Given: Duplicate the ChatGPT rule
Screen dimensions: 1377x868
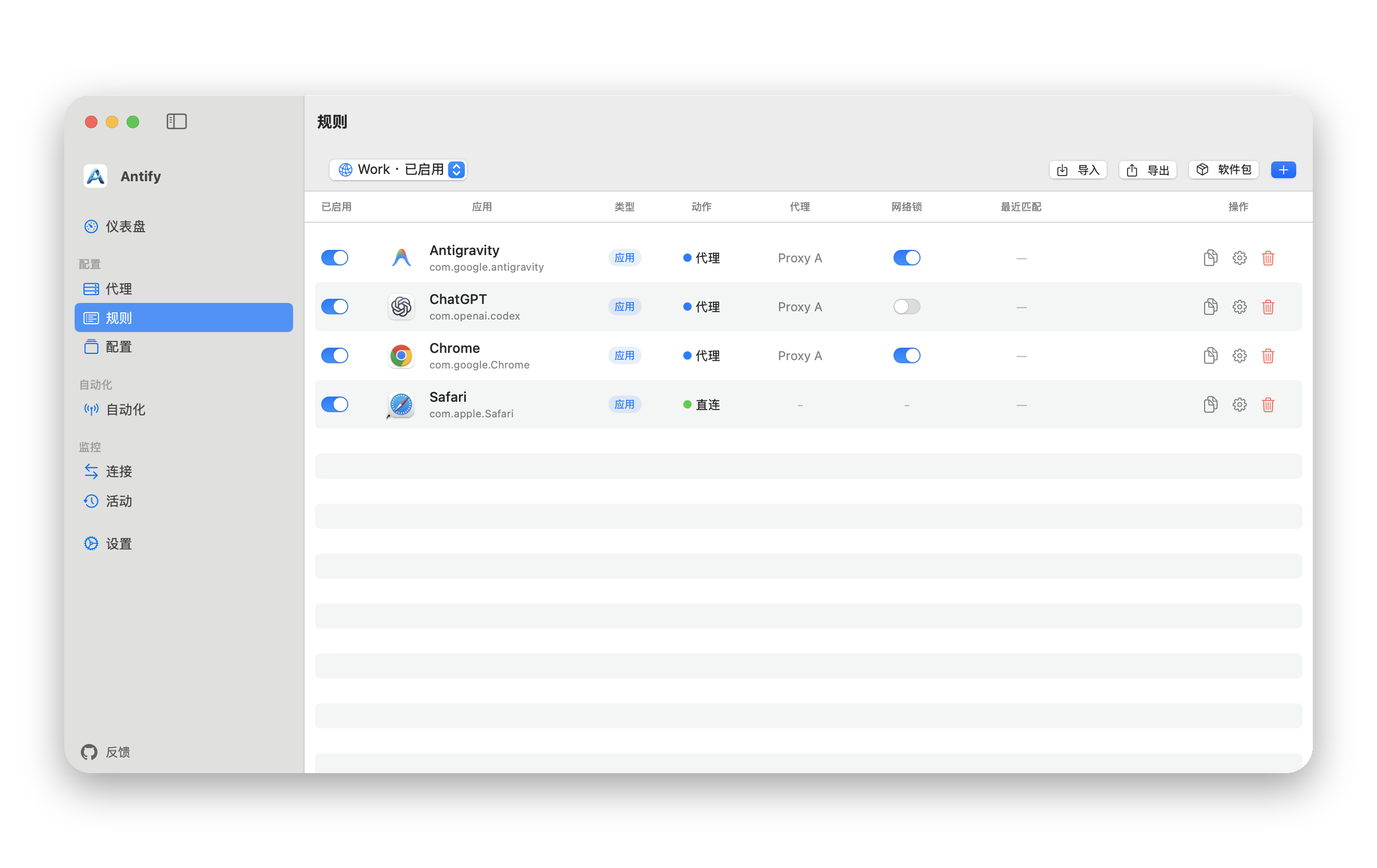Looking at the screenshot, I should [x=1210, y=307].
